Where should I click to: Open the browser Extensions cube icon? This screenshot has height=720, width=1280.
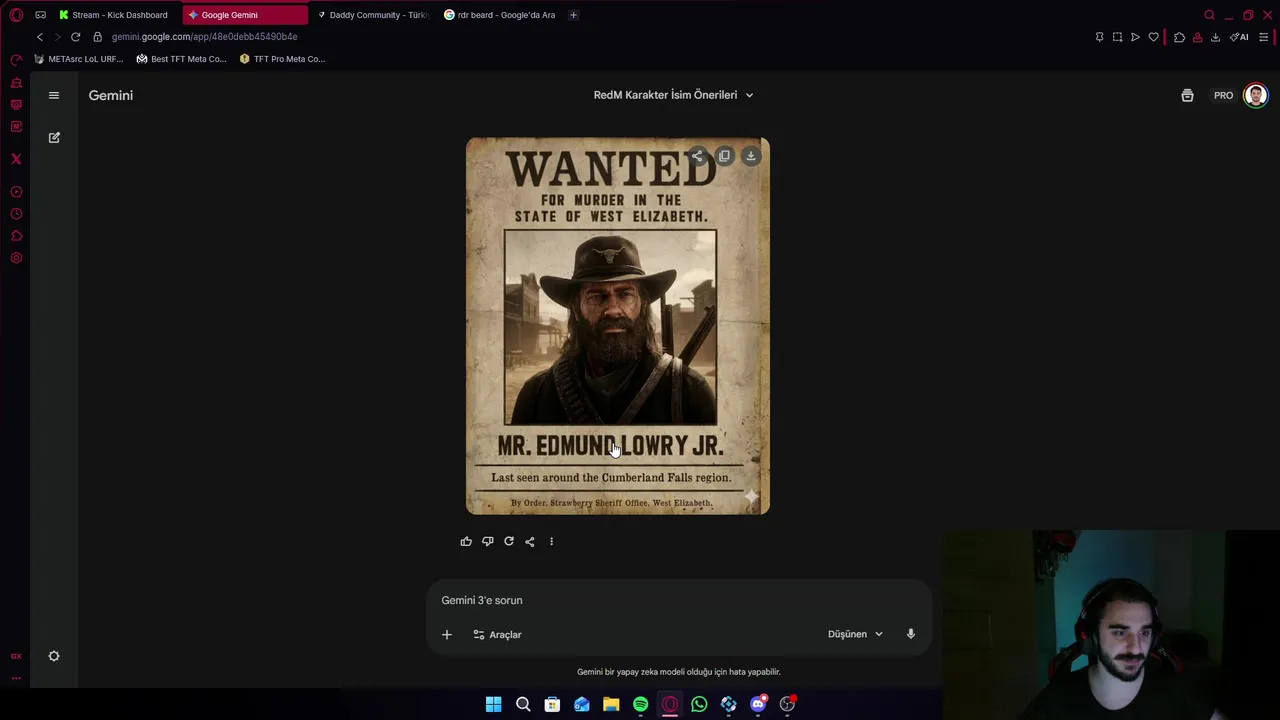click(1179, 37)
